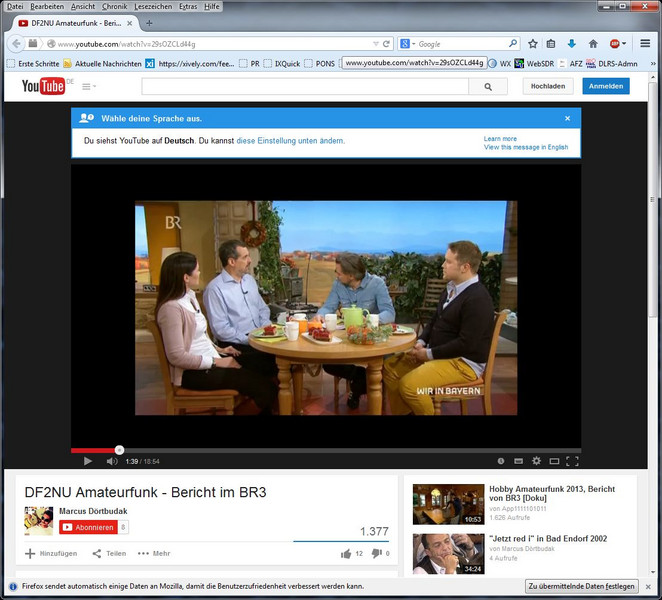Click the Hochladen button
Image resolution: width=662 pixels, height=600 pixels.
[x=548, y=86]
